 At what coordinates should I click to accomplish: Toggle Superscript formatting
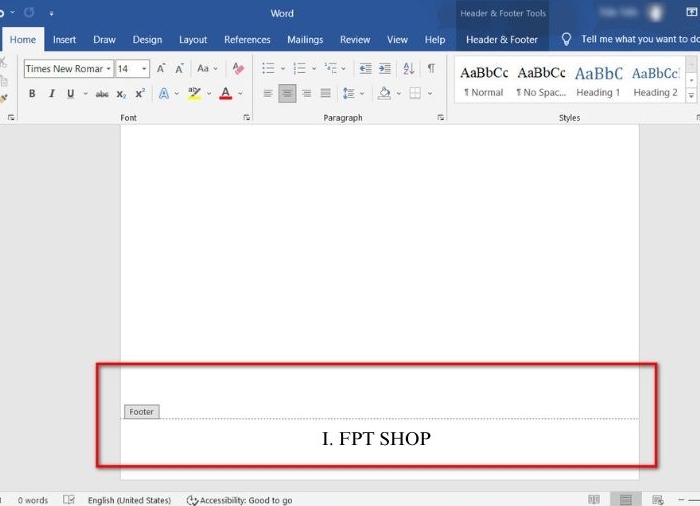(x=140, y=94)
